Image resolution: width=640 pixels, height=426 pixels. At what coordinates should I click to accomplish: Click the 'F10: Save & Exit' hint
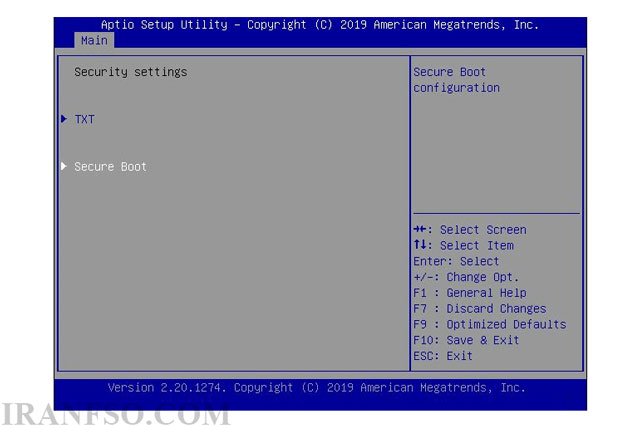[466, 340]
